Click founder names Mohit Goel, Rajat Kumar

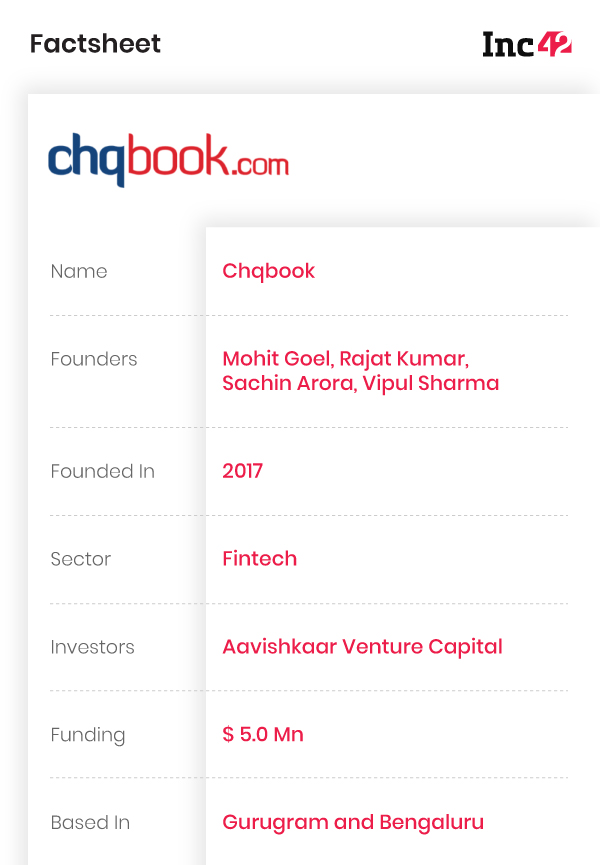coord(346,359)
